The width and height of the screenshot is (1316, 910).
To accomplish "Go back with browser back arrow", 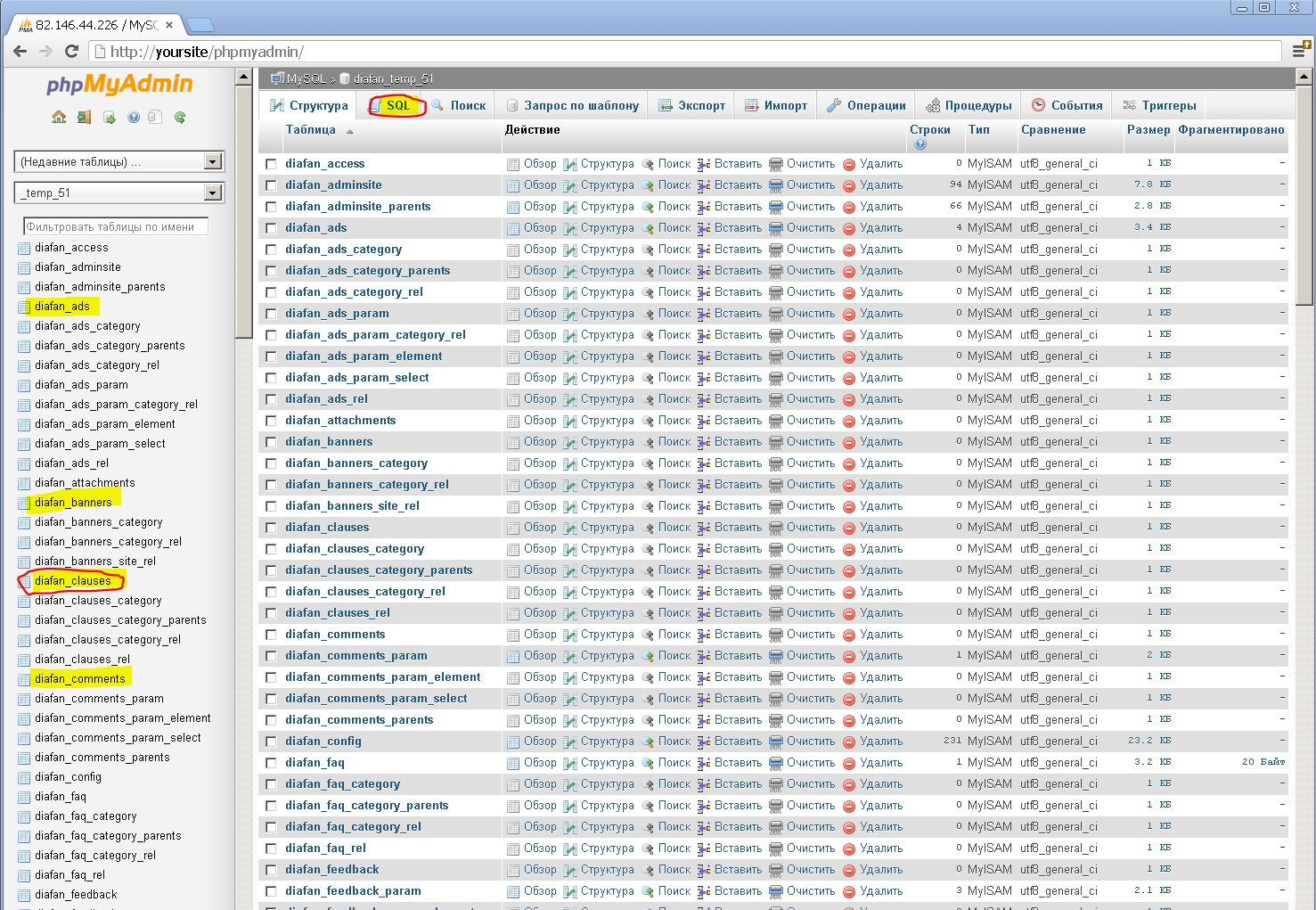I will point(20,52).
